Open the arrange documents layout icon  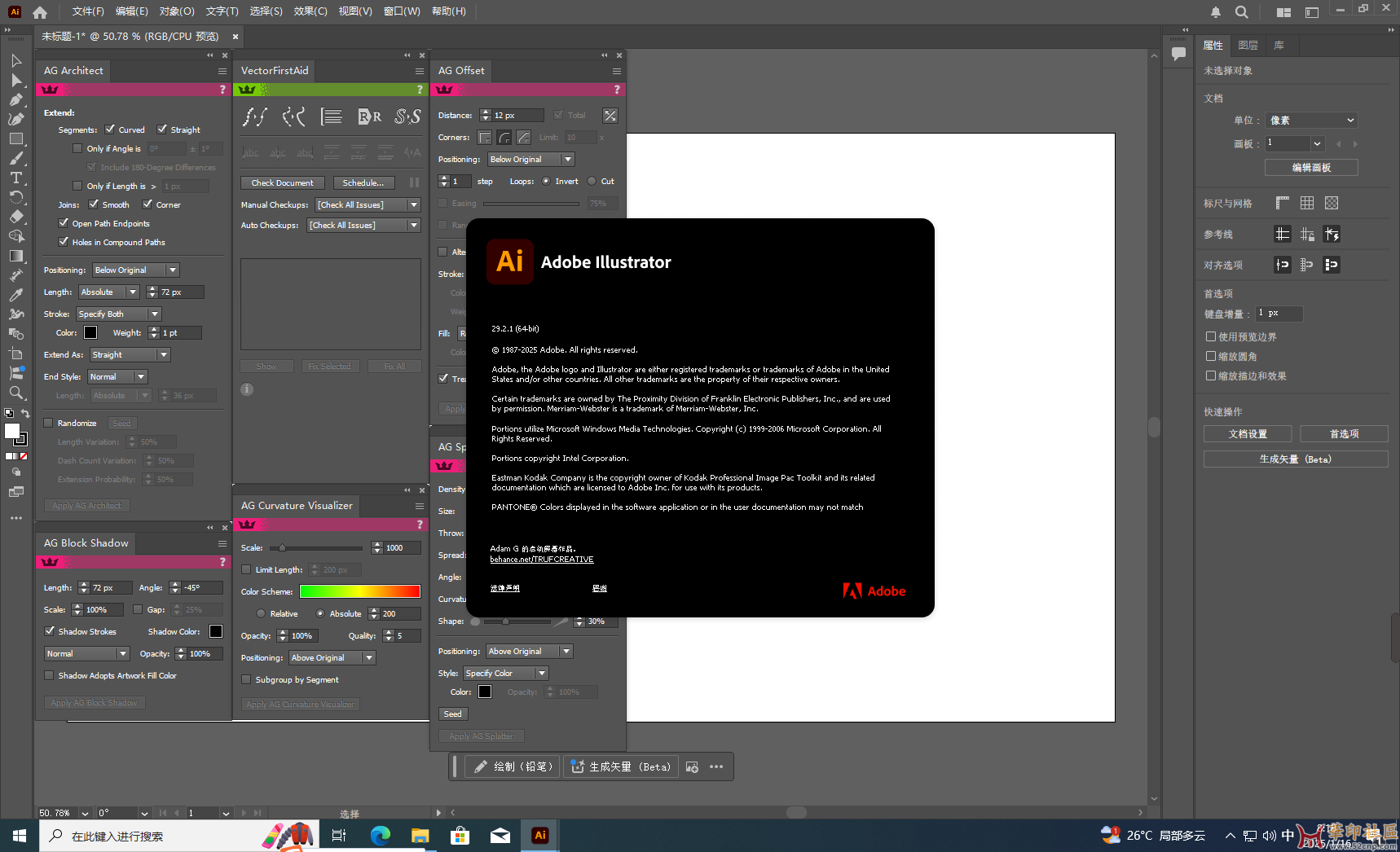[x=1284, y=12]
